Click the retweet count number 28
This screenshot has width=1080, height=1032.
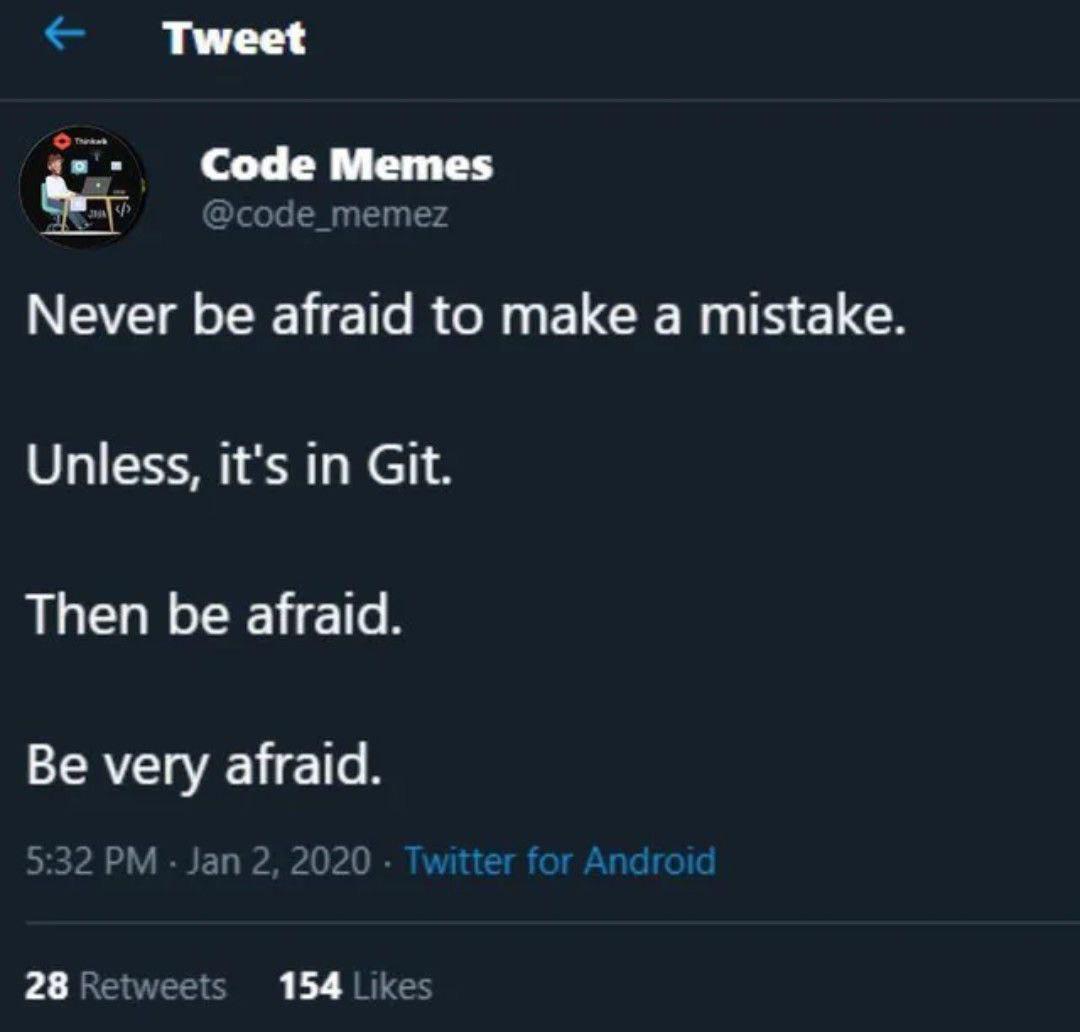click(x=45, y=986)
